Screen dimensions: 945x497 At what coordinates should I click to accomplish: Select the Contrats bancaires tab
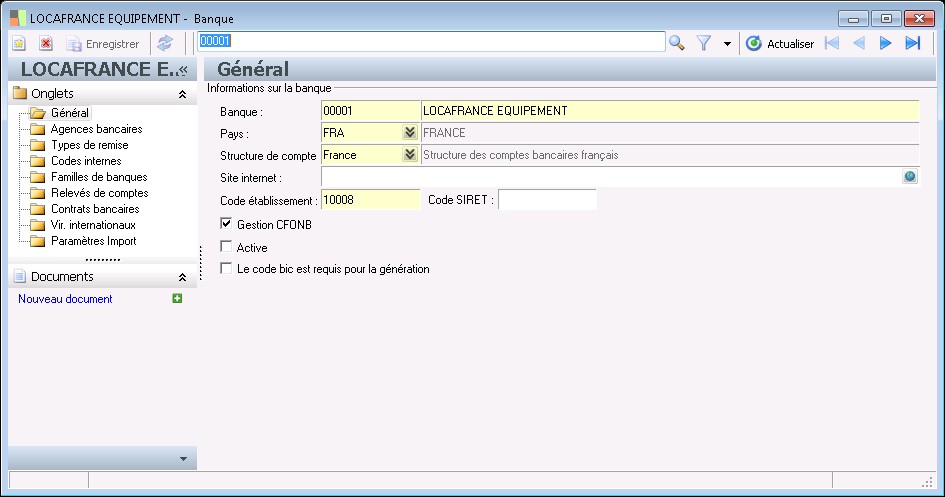pos(95,209)
